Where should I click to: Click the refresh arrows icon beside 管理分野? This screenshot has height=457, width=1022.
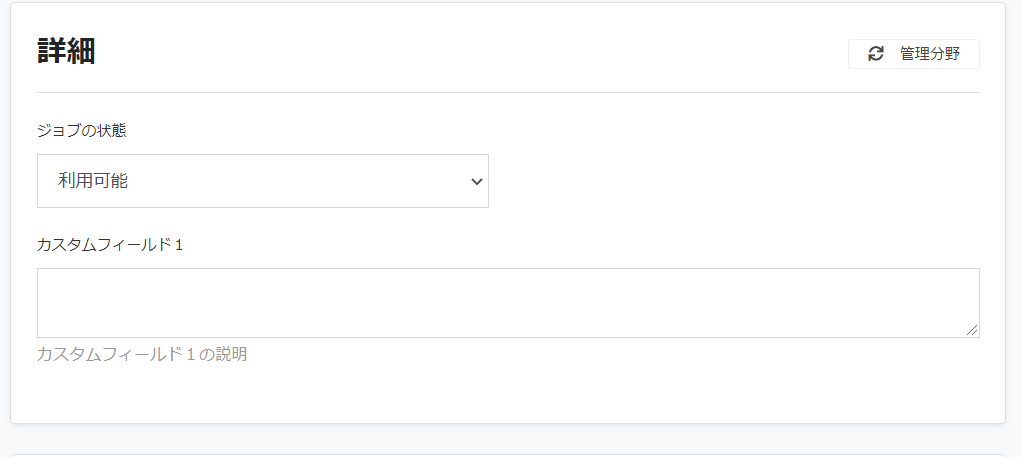coord(876,54)
